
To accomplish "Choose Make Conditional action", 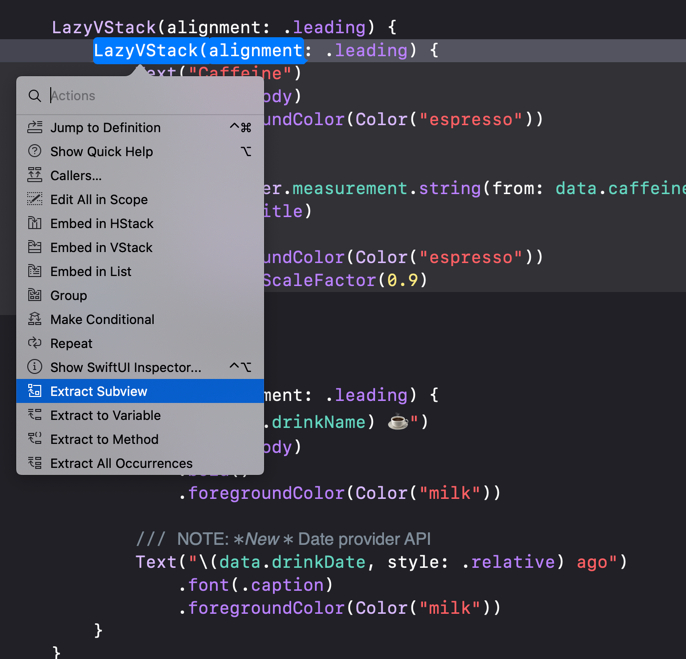I will [x=140, y=319].
